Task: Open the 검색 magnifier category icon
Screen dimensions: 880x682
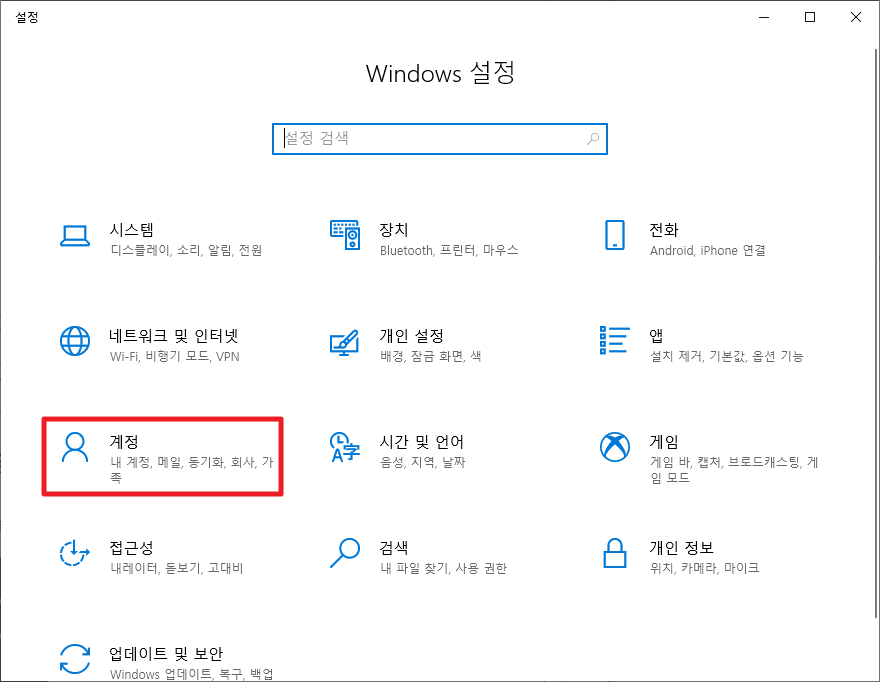Action: [x=345, y=553]
